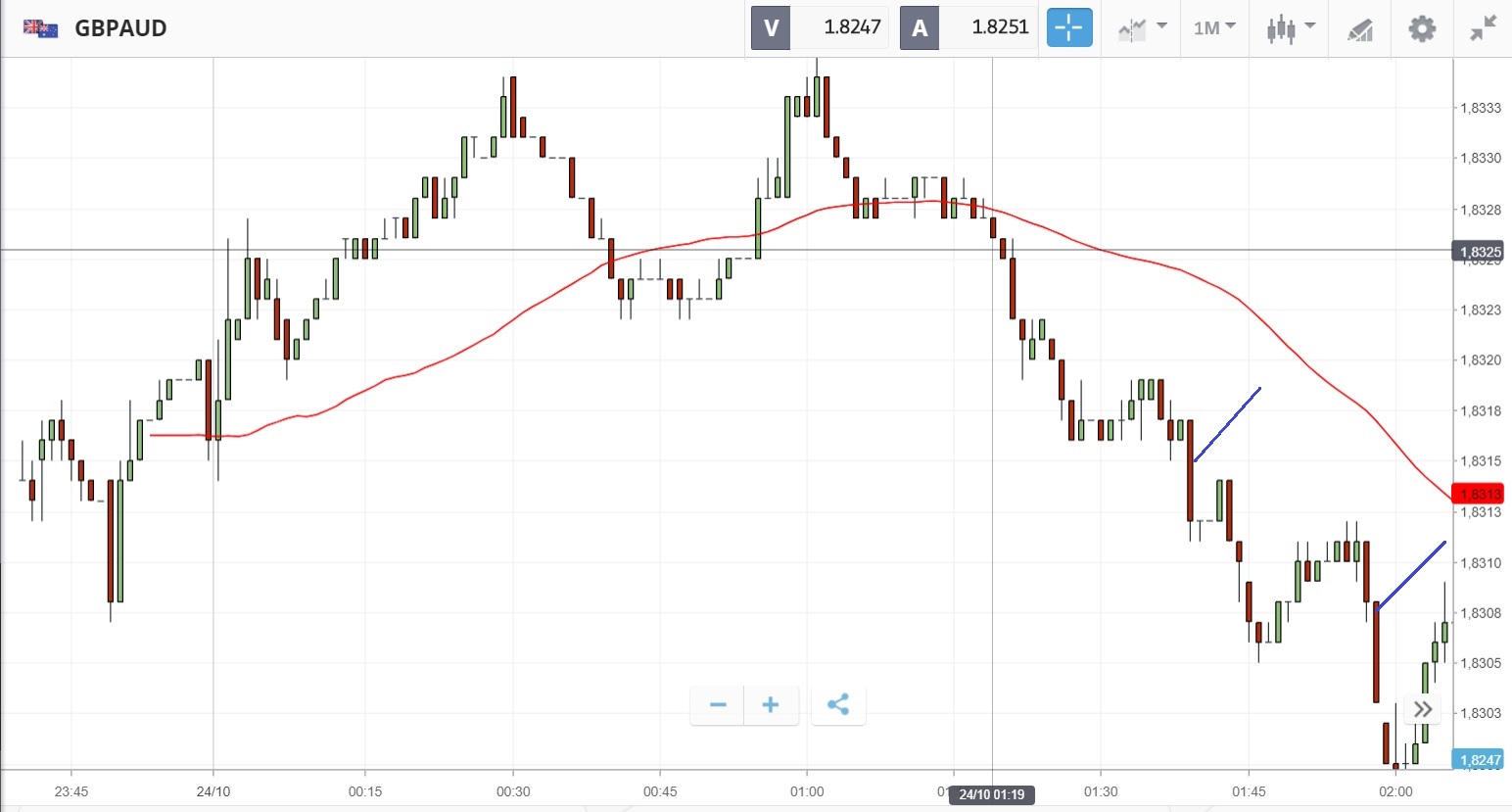
Task: Expand the 1M timeframe dropdown
Action: tap(1214, 27)
